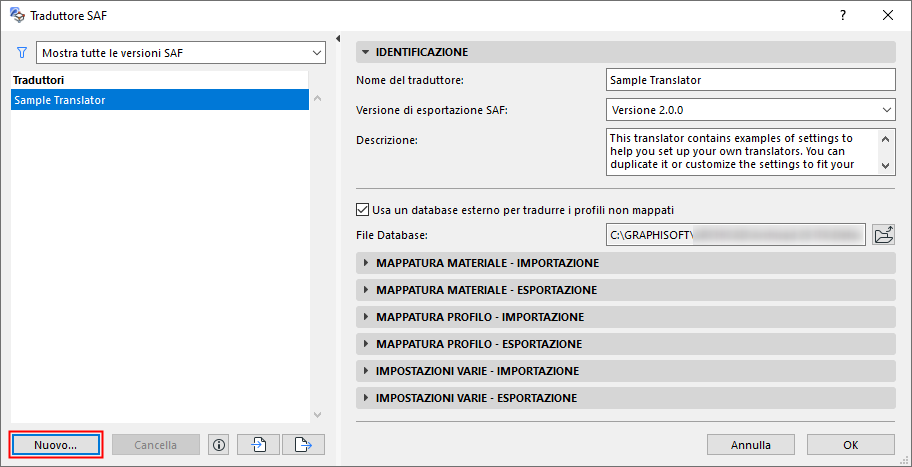Click description scrollbar up arrow

(885, 138)
